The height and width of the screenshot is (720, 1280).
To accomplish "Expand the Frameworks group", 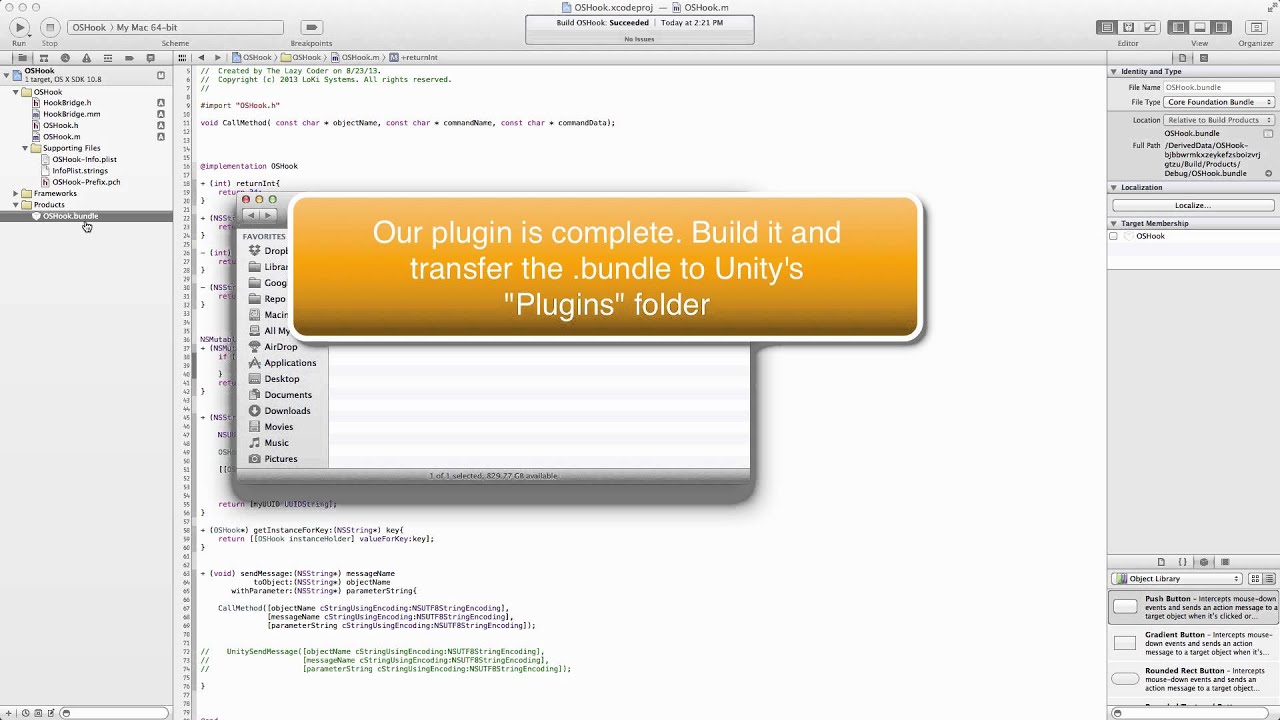I will (x=15, y=193).
